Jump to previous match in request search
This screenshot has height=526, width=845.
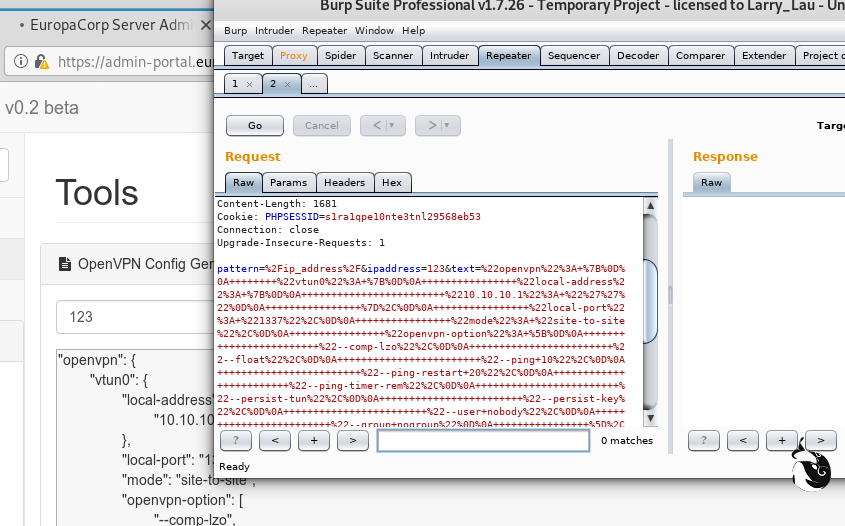(x=275, y=440)
